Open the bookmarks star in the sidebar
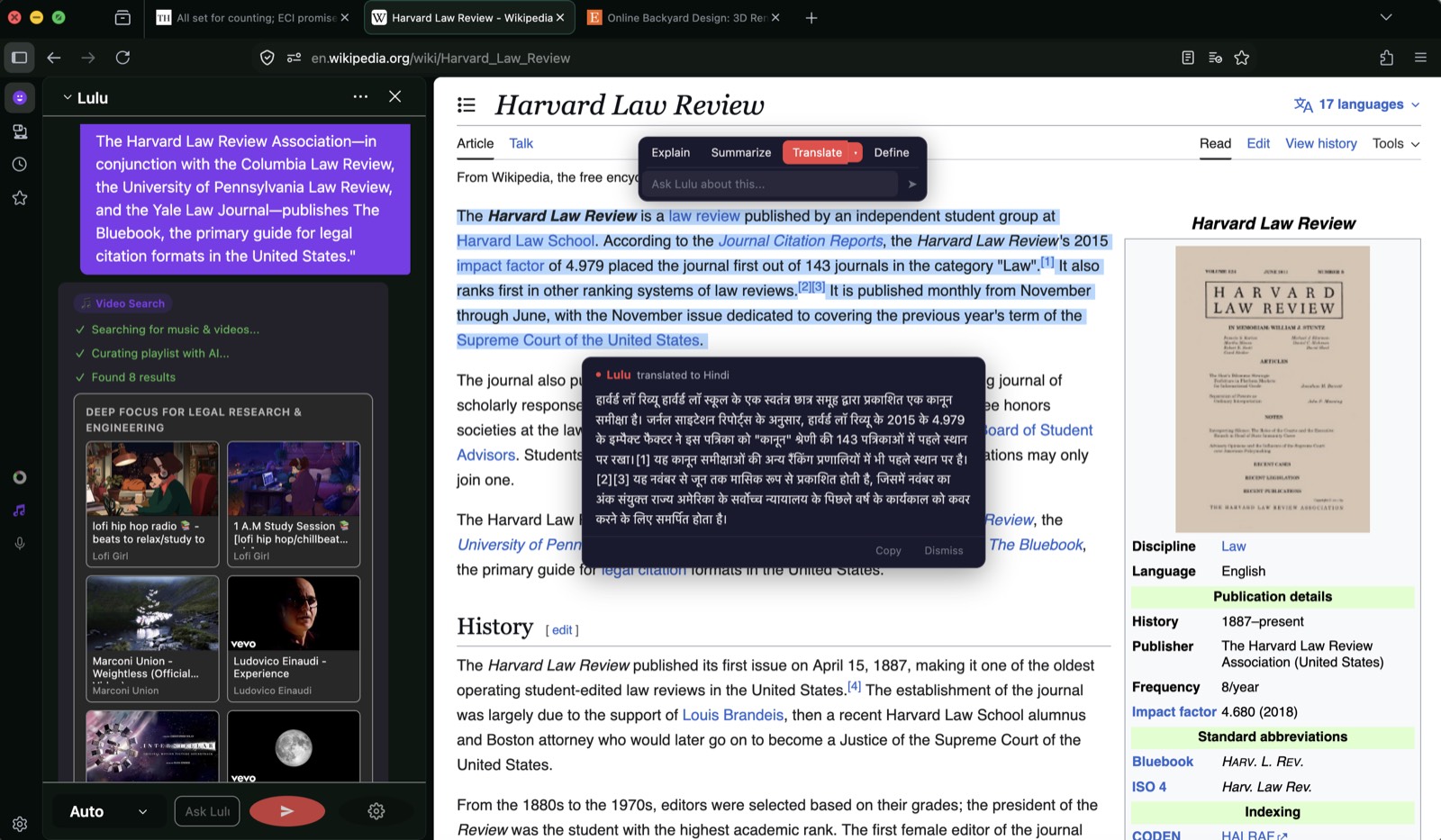Screen dimensions: 1441x840 click(x=20, y=198)
